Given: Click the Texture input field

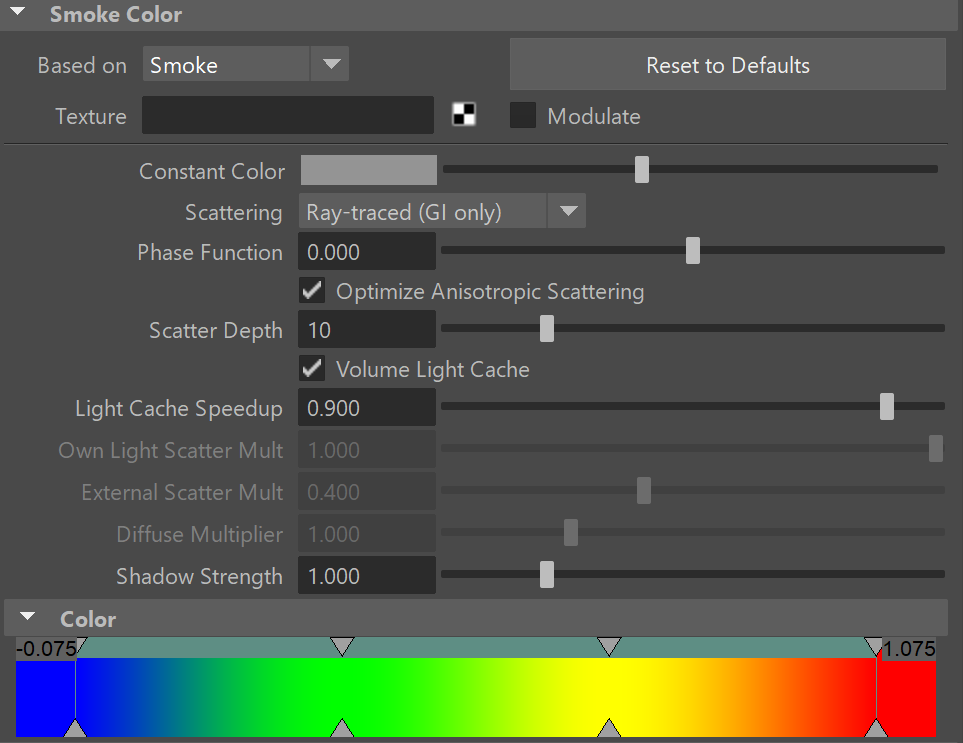Looking at the screenshot, I should [x=287, y=115].
